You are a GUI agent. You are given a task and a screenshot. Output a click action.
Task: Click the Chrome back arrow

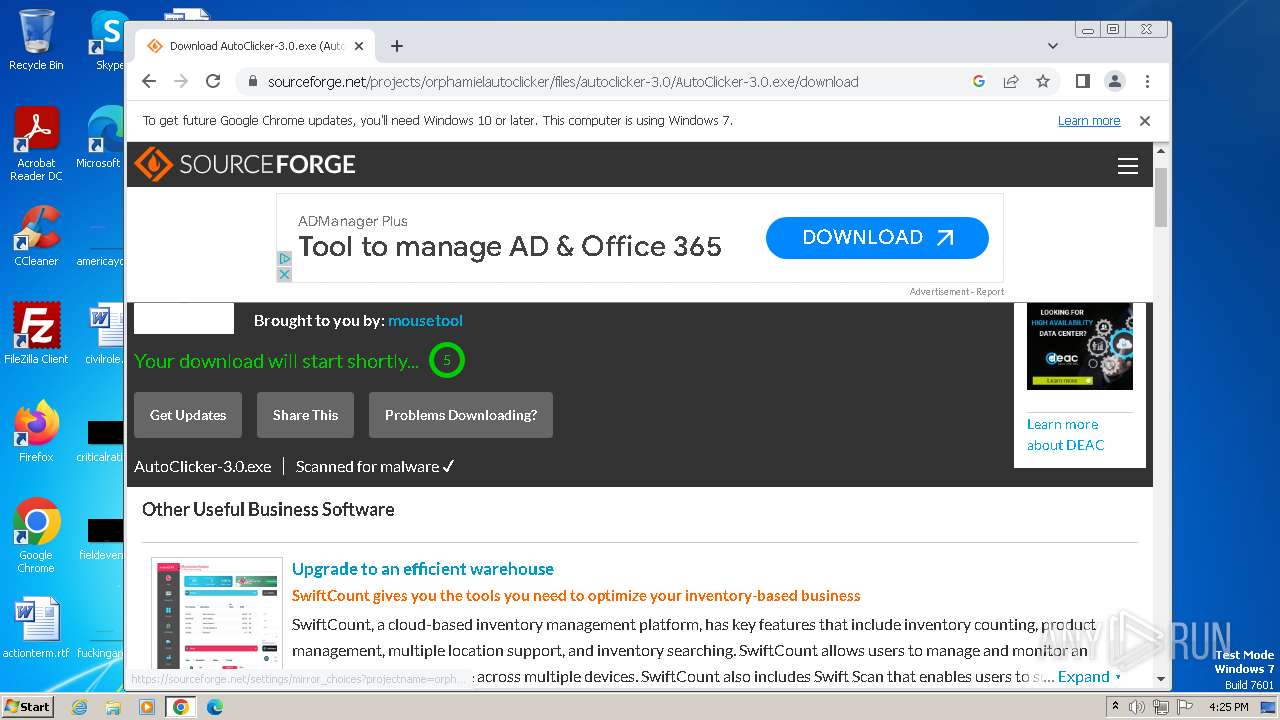149,82
